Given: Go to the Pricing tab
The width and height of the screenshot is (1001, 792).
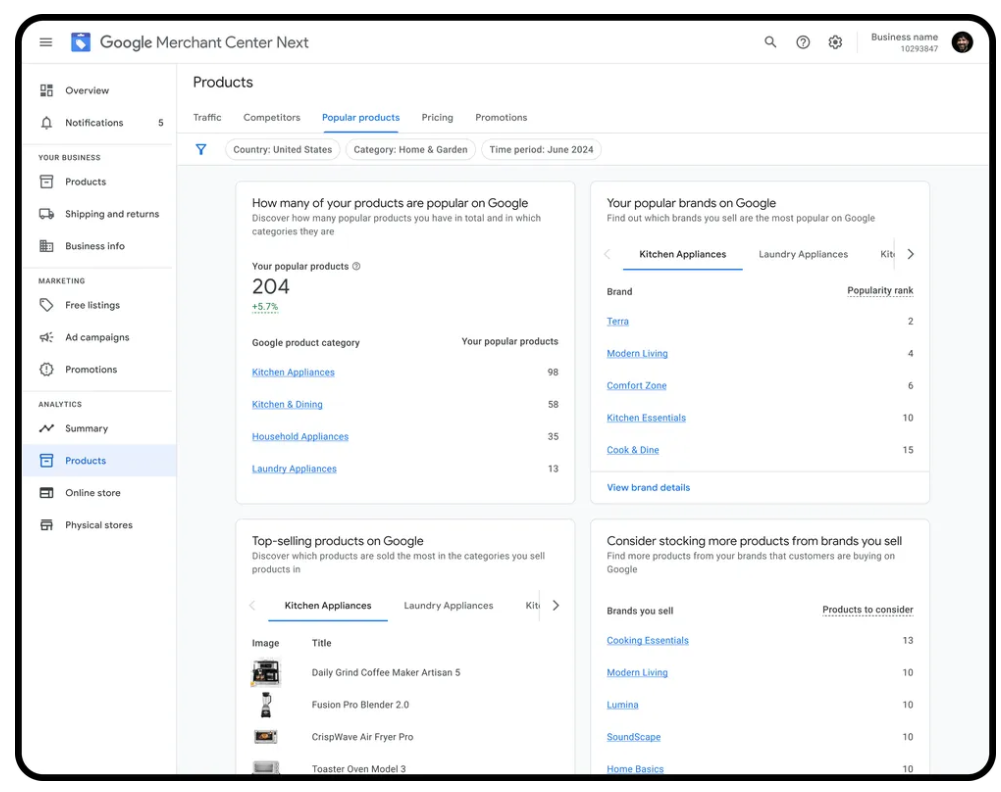Looking at the screenshot, I should tap(437, 118).
